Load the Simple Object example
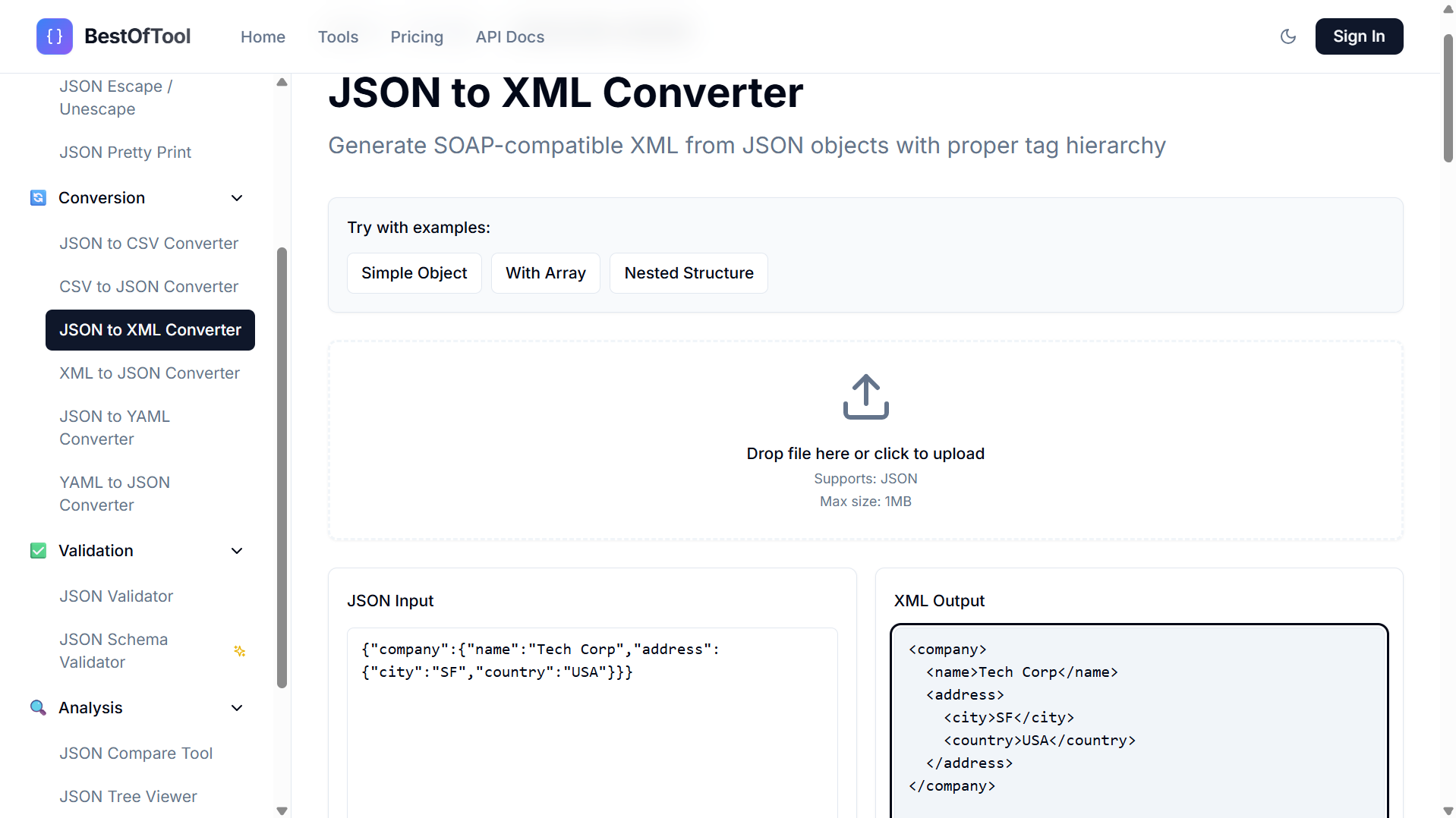 [x=414, y=273]
